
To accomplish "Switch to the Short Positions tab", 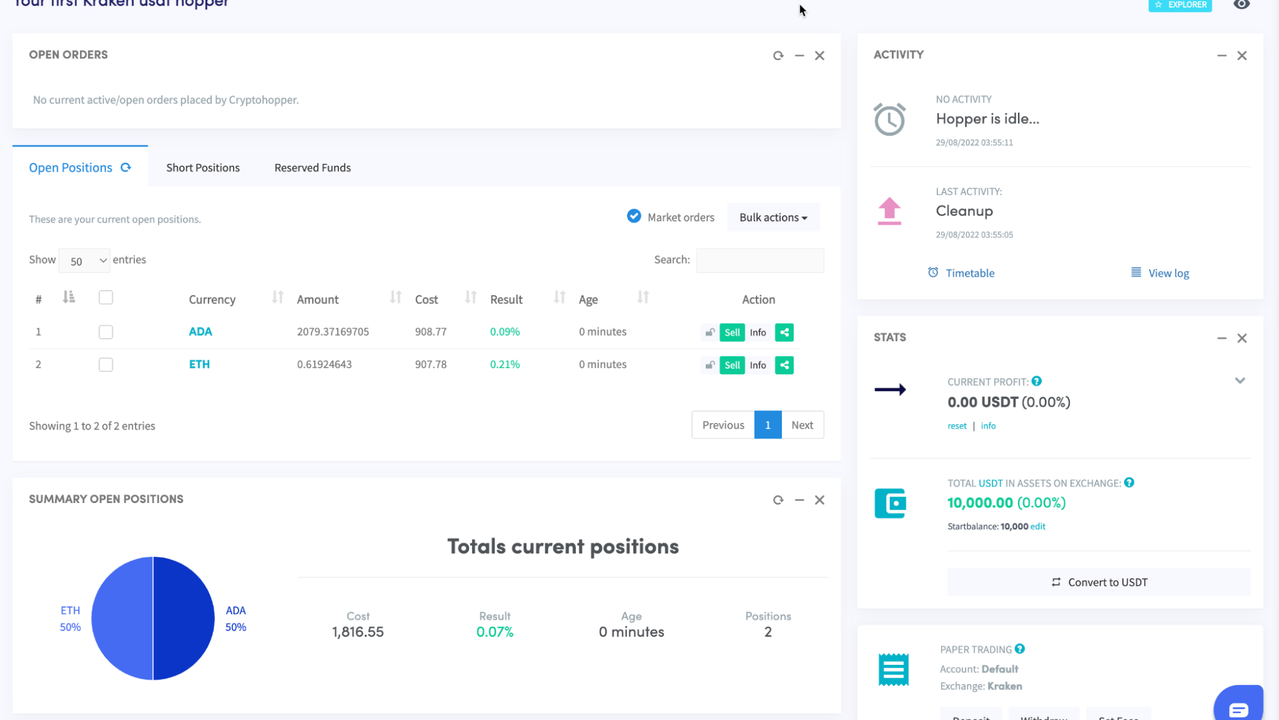I will (203, 168).
